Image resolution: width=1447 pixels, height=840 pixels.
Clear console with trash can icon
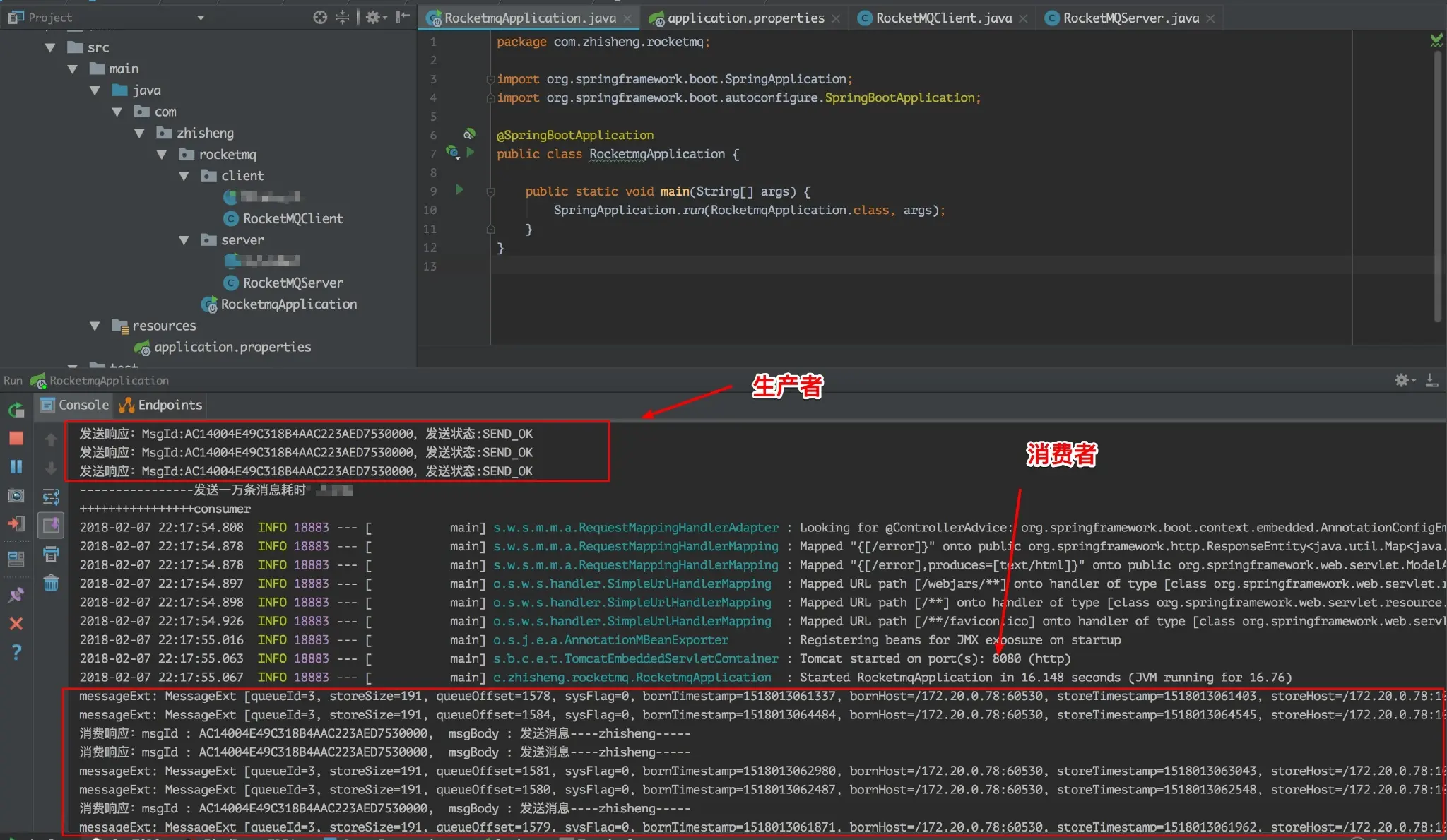tap(51, 583)
